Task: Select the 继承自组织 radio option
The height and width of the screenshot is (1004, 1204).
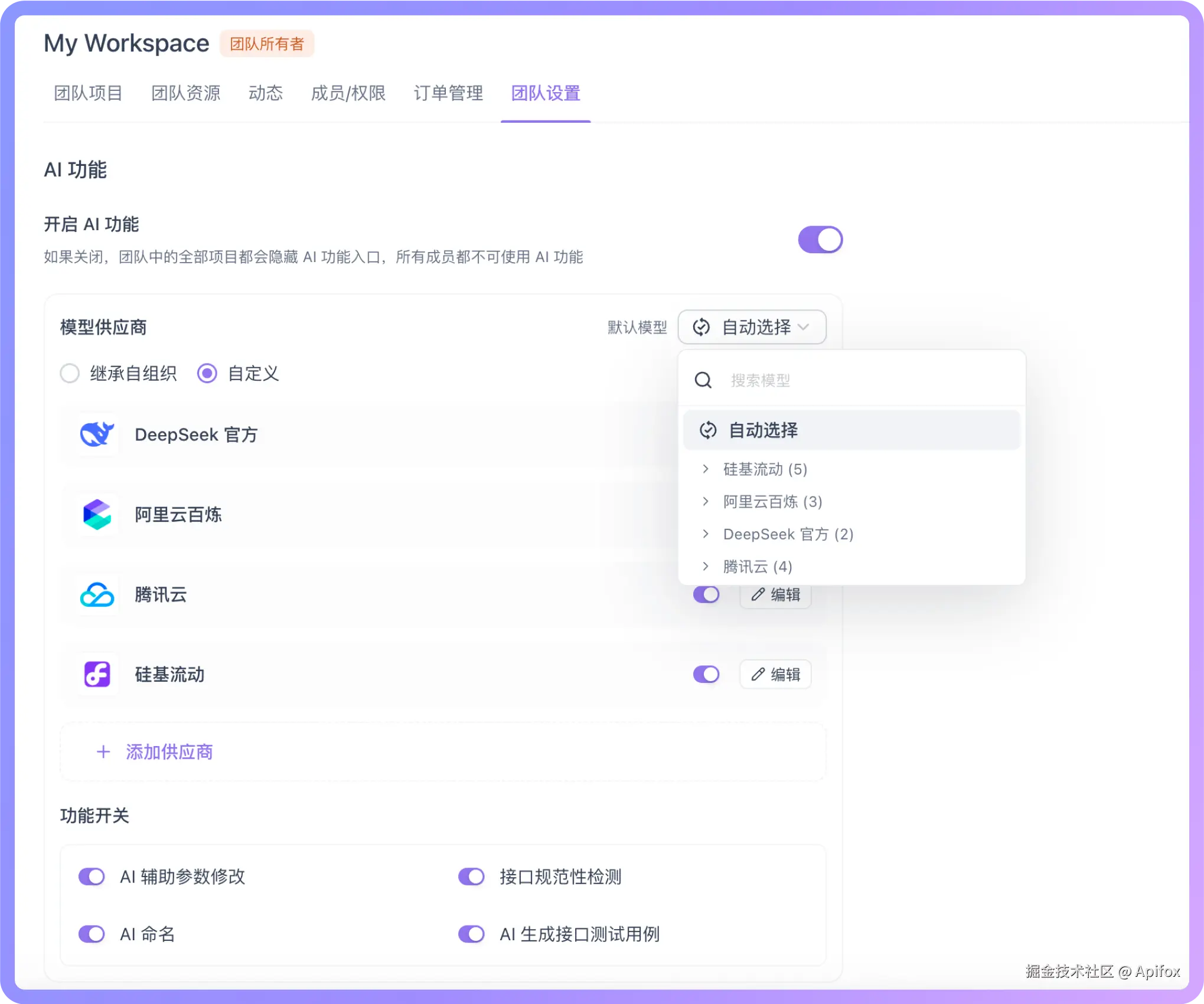Action: click(x=70, y=374)
